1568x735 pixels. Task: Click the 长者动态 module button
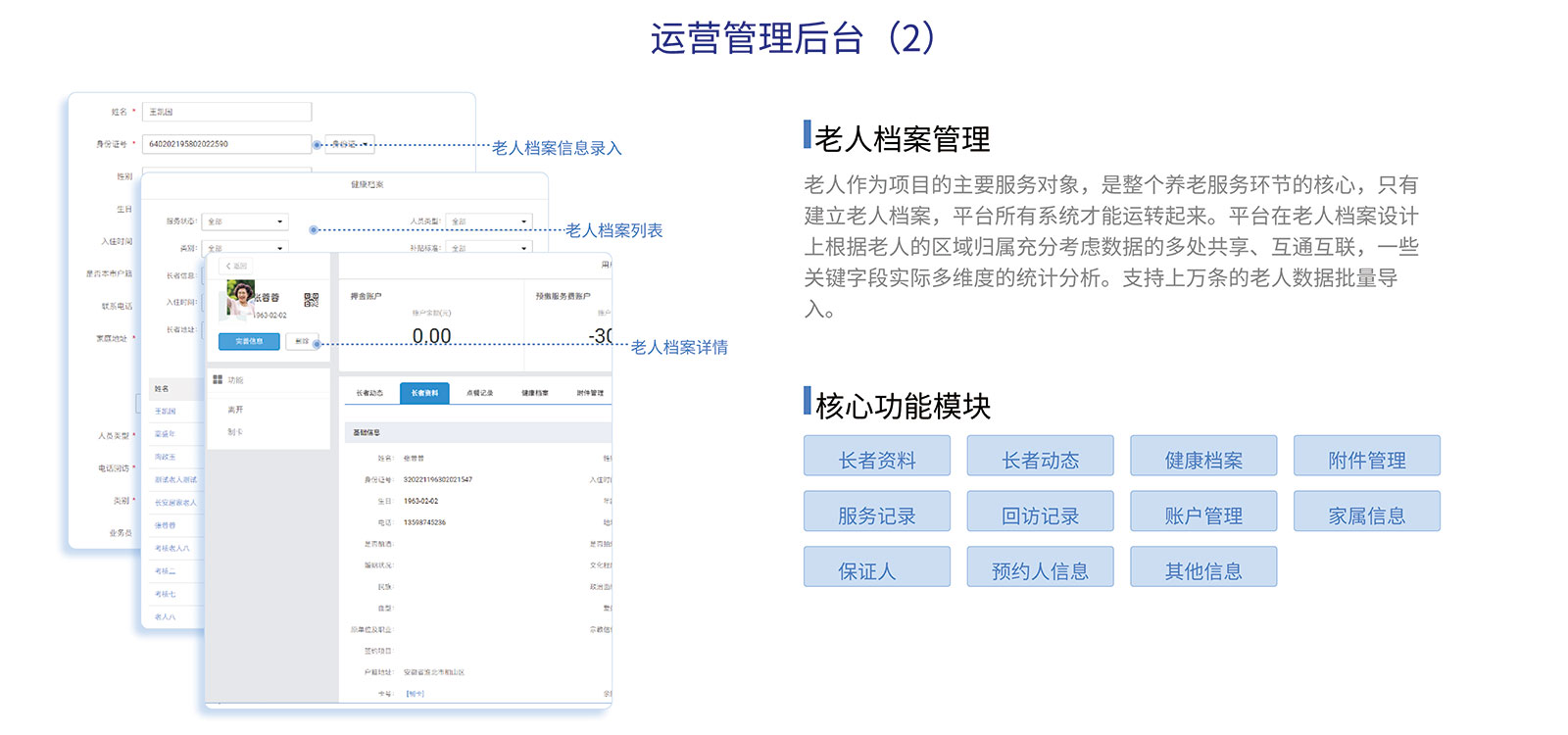(1041, 456)
